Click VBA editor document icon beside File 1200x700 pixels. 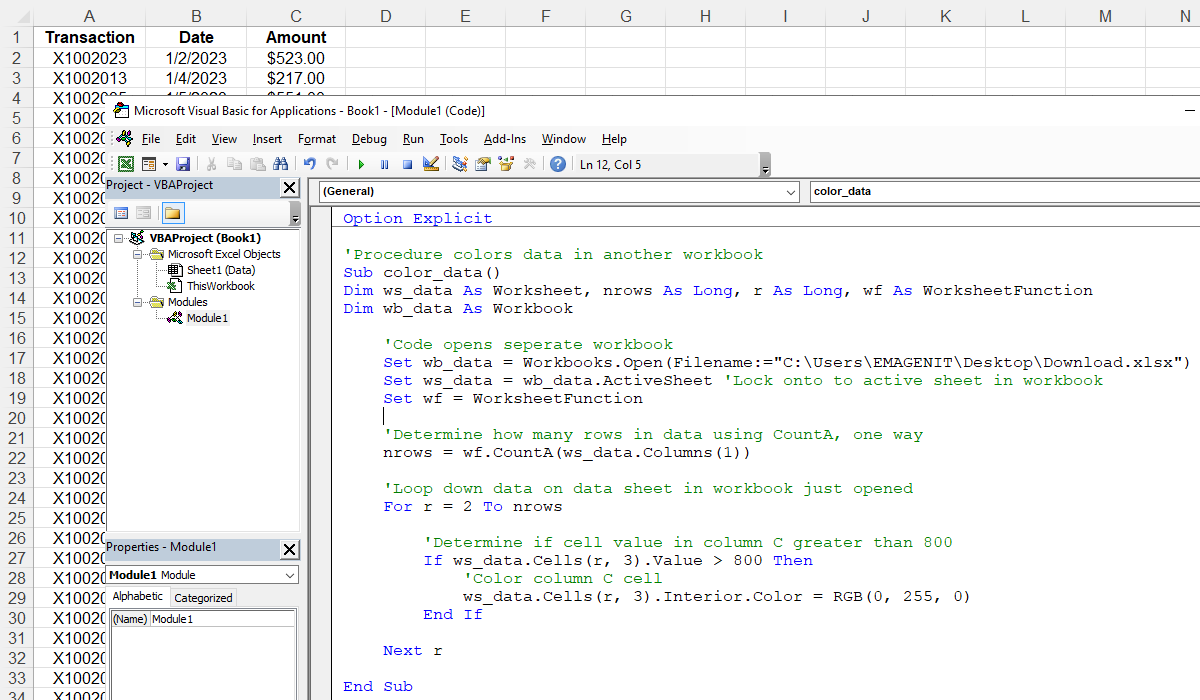click(124, 138)
